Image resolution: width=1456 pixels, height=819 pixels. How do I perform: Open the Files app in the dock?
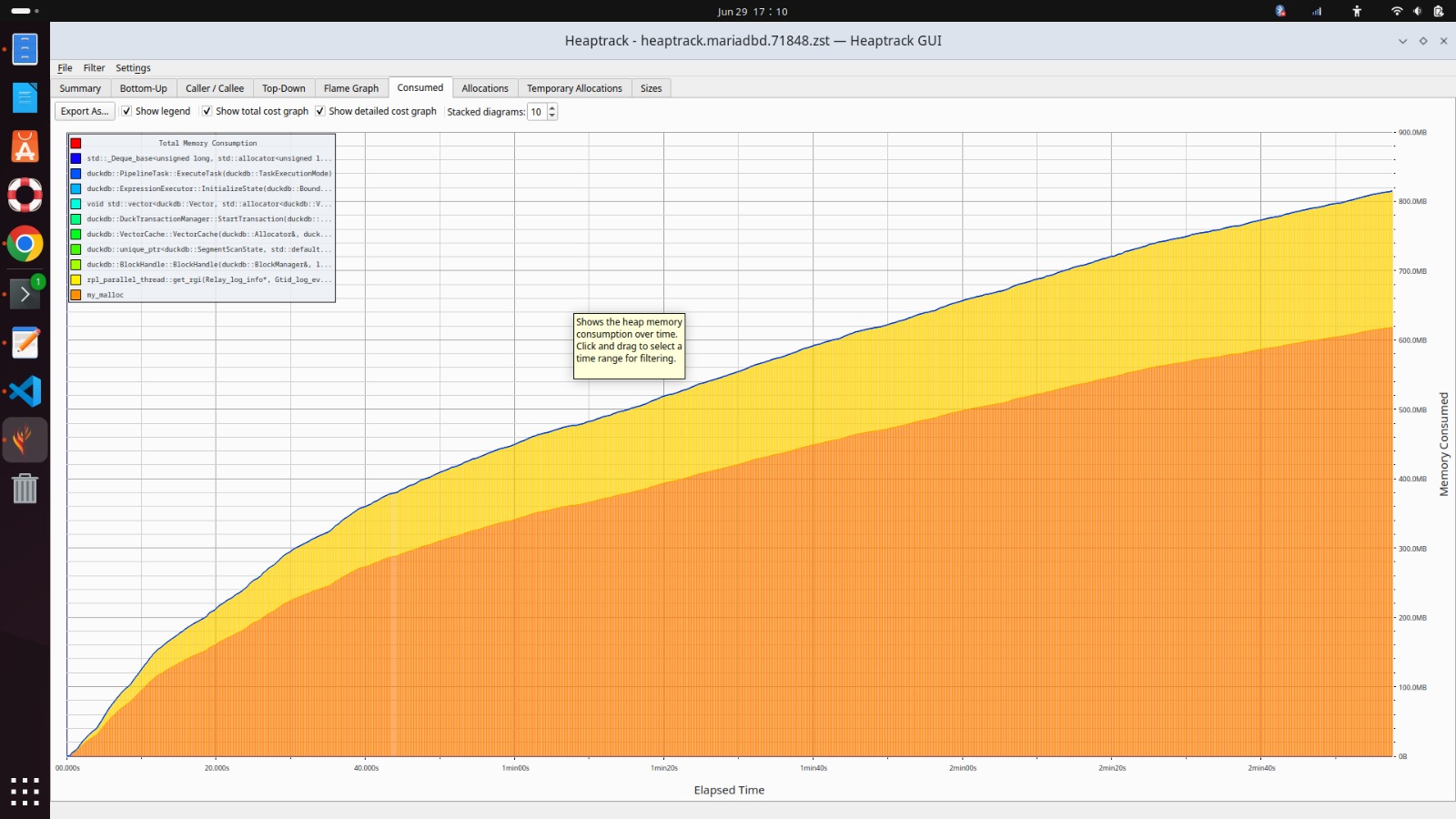(25, 48)
